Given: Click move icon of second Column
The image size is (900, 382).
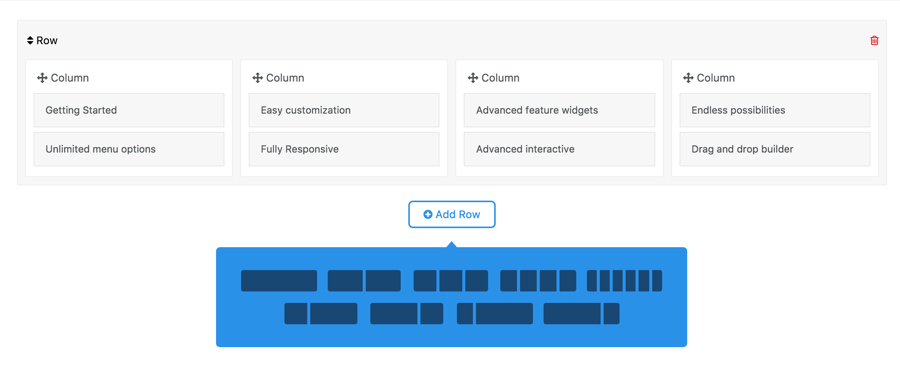Looking at the screenshot, I should (x=257, y=78).
